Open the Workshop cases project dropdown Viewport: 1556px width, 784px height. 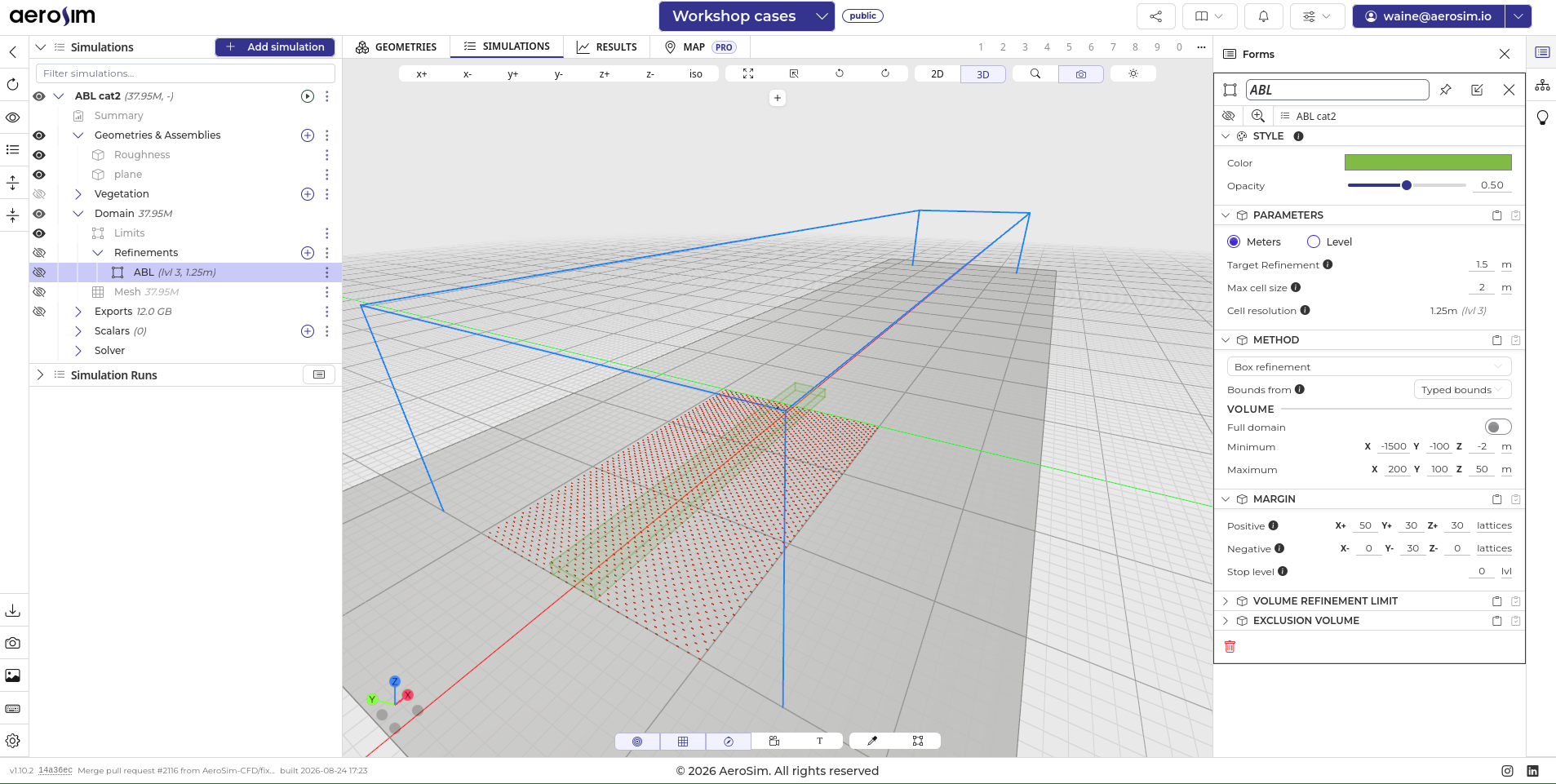[x=747, y=16]
